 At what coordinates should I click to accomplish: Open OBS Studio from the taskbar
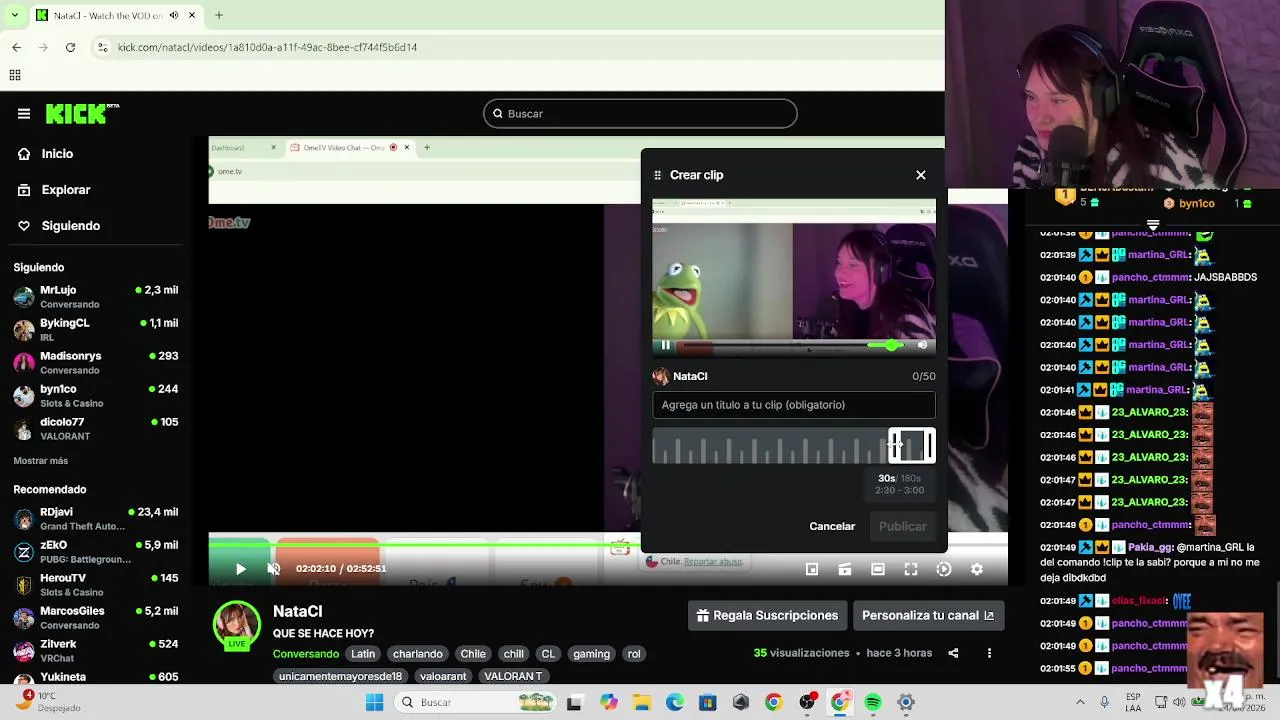[807, 702]
